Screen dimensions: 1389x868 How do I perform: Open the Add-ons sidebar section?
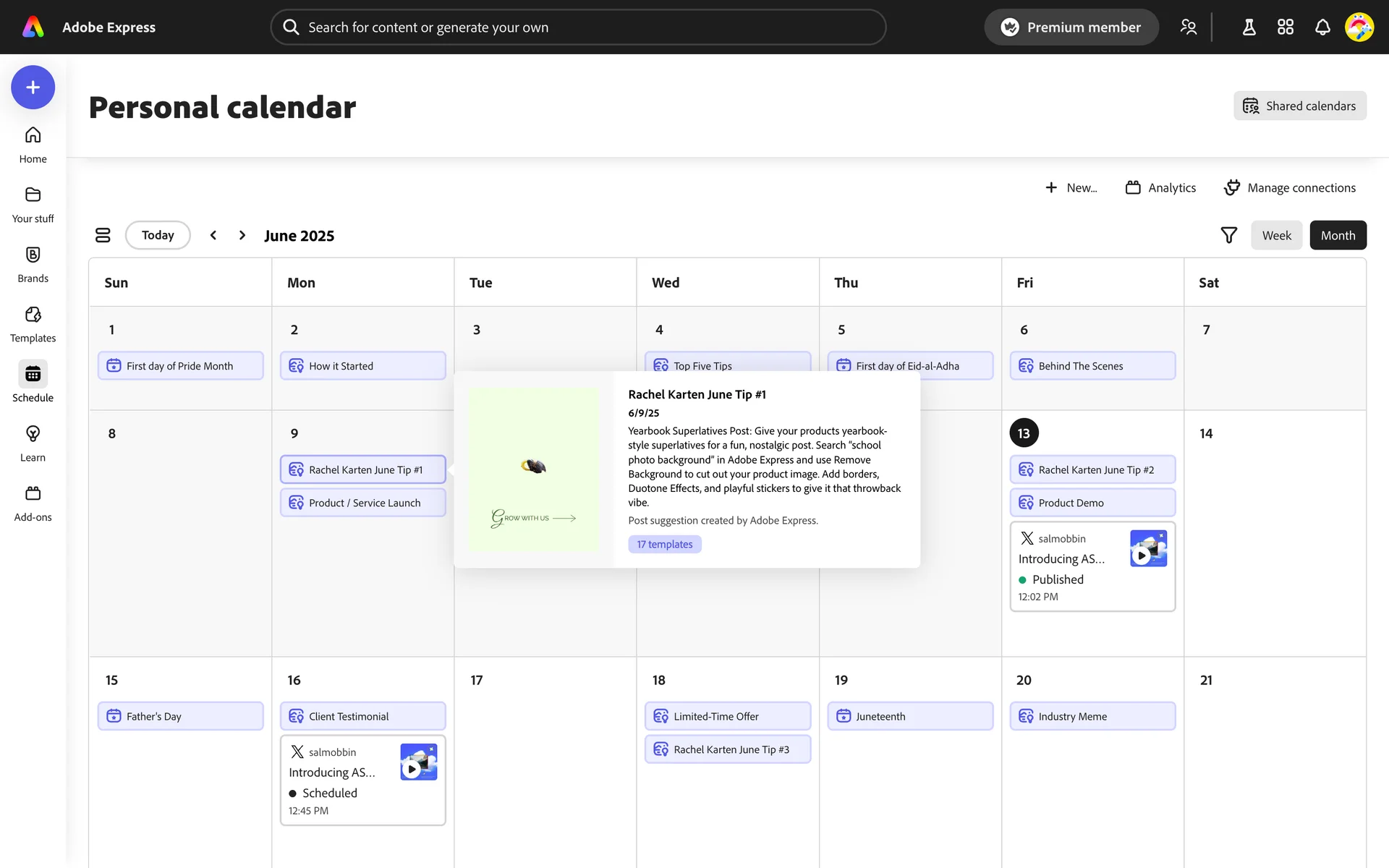pos(33,503)
